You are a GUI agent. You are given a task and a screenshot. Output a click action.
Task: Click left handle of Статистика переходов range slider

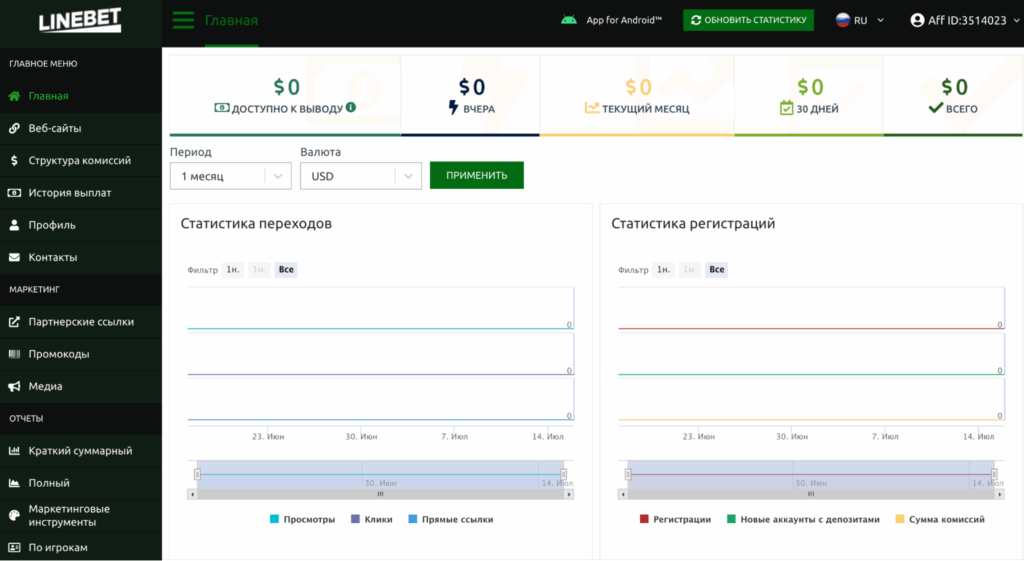(197, 474)
